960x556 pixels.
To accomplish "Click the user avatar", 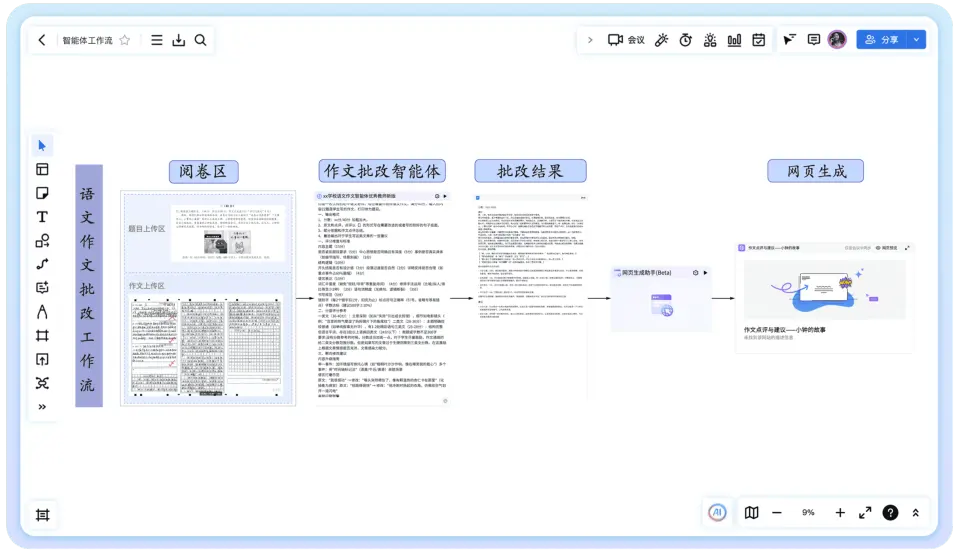I will [837, 40].
